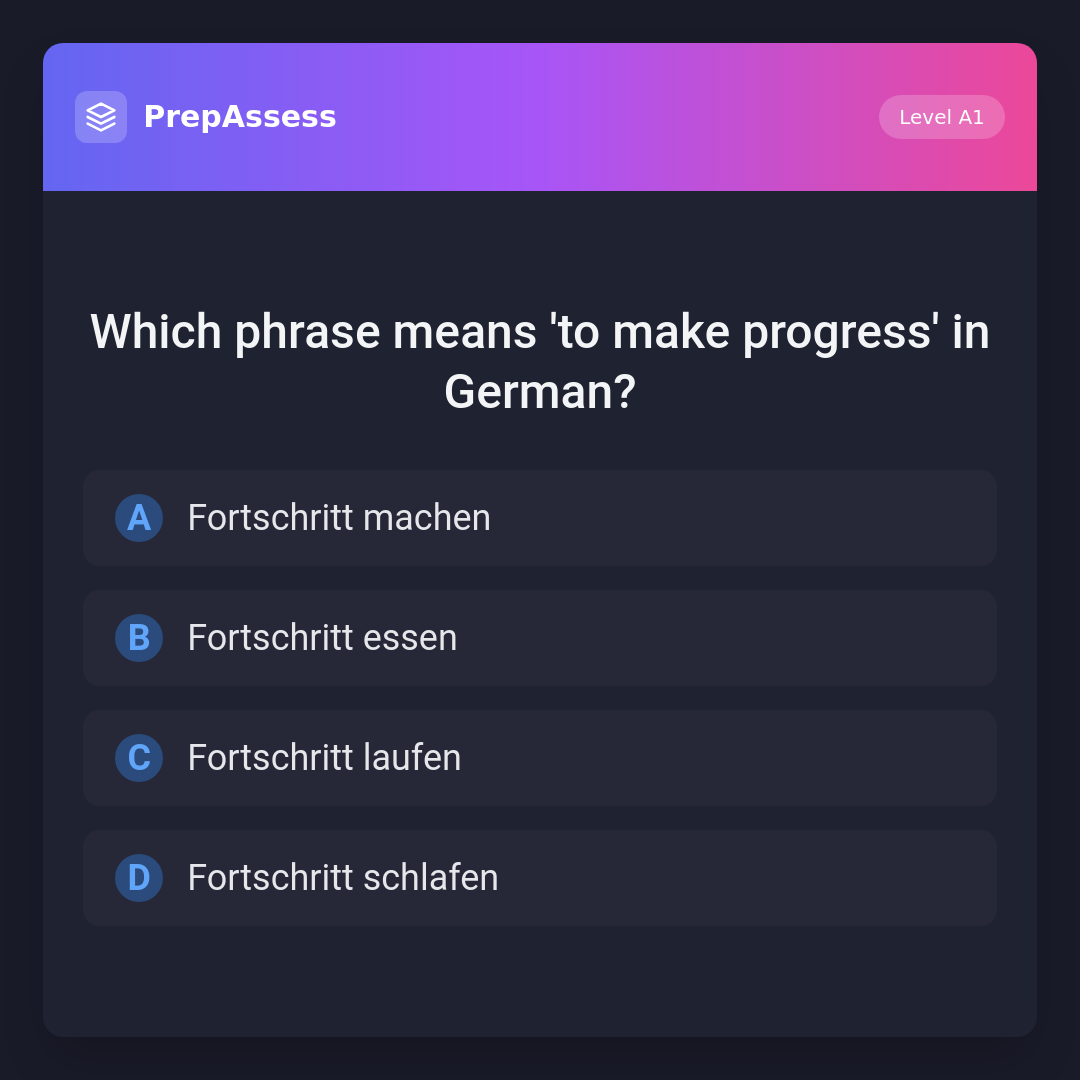
Task: Click the circular C letter badge
Action: pyautogui.click(x=139, y=758)
